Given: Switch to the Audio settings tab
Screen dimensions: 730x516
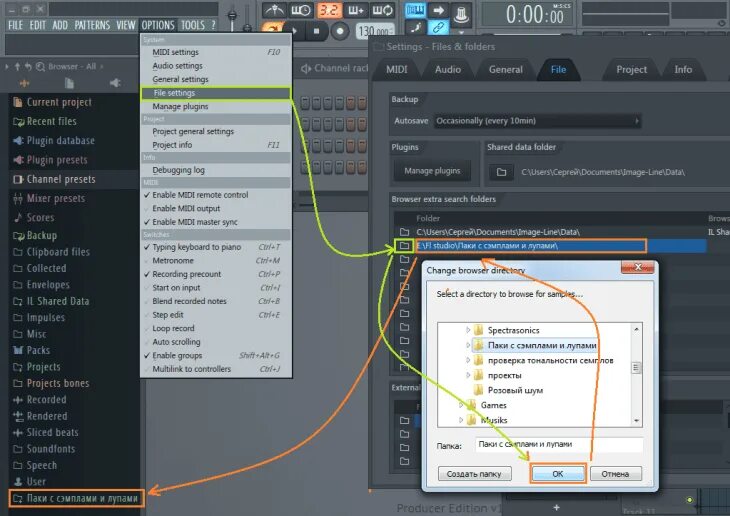Looking at the screenshot, I should [x=448, y=70].
